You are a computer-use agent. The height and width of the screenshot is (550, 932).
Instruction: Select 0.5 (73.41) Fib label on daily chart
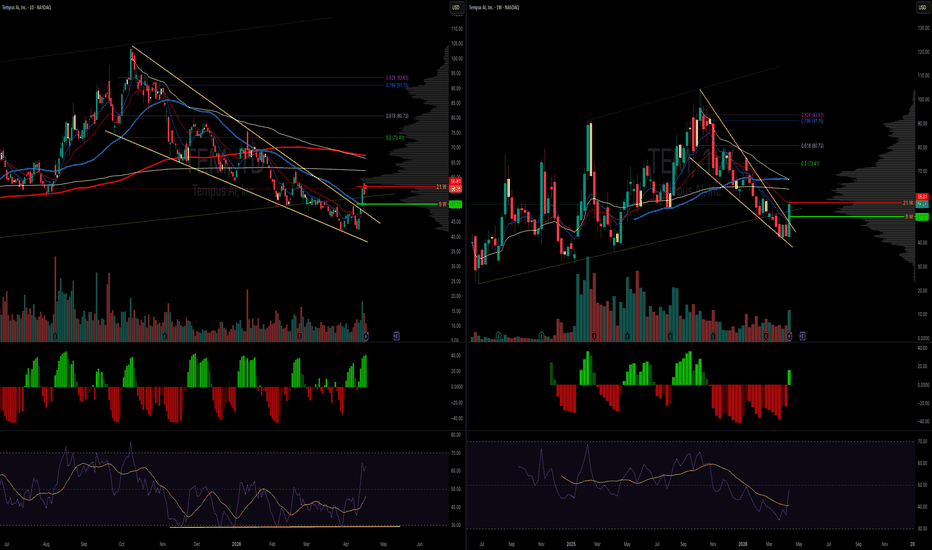pos(395,138)
